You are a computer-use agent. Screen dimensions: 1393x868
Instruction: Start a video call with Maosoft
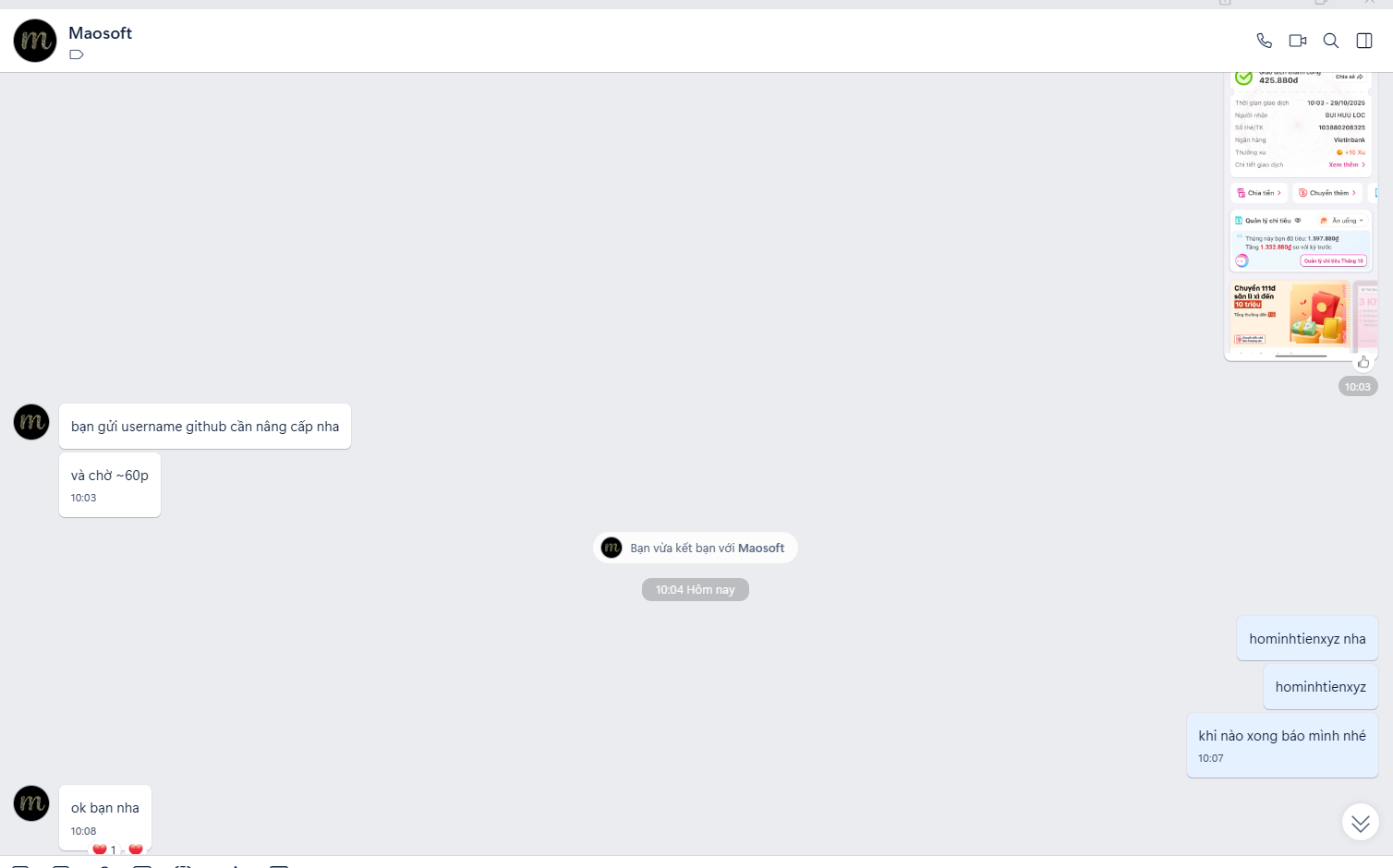tap(1297, 41)
